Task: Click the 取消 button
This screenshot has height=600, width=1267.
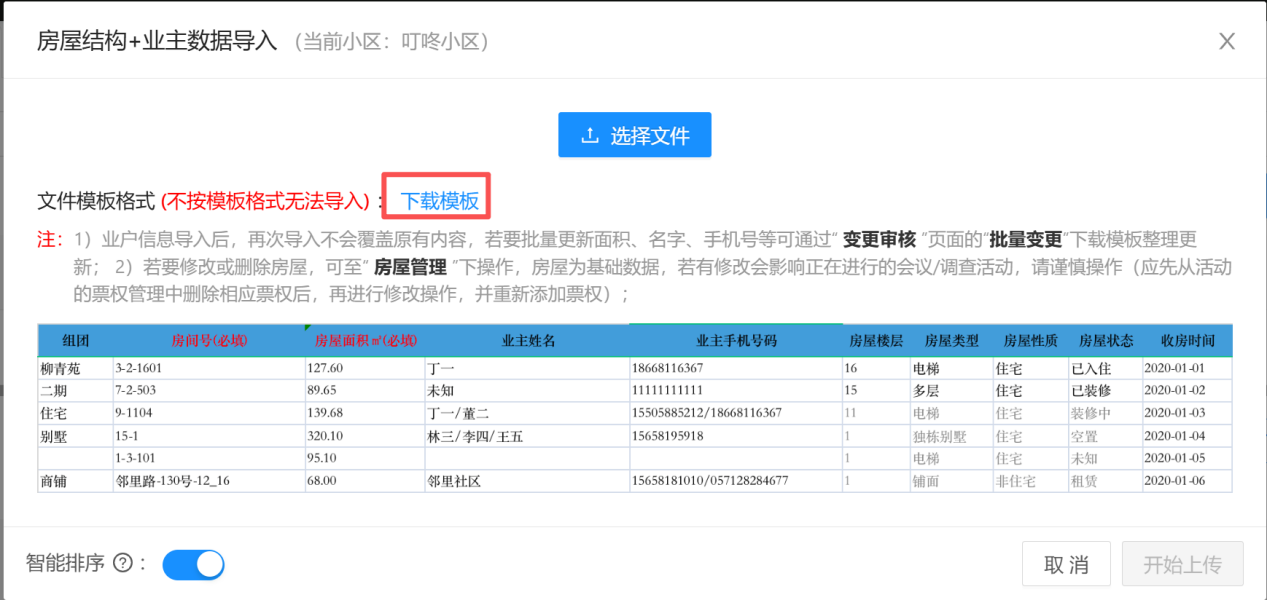Action: pos(1066,564)
